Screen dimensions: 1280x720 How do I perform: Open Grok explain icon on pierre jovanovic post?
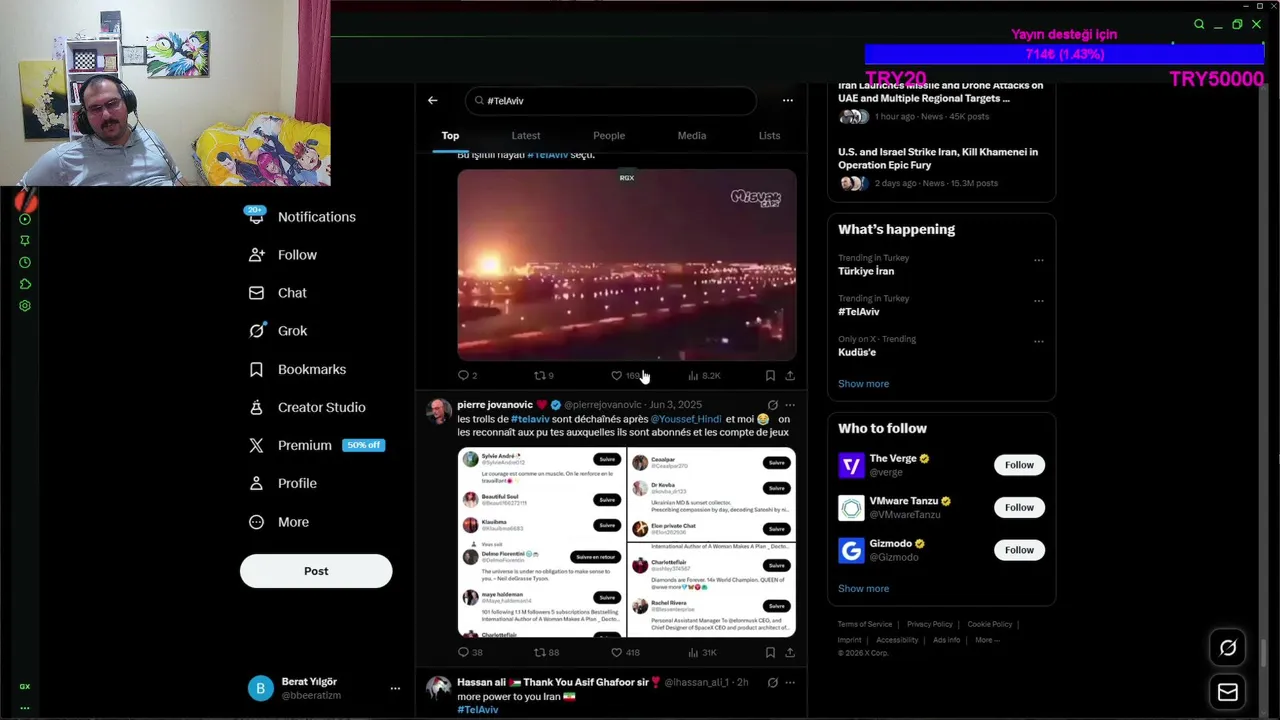[x=772, y=405]
